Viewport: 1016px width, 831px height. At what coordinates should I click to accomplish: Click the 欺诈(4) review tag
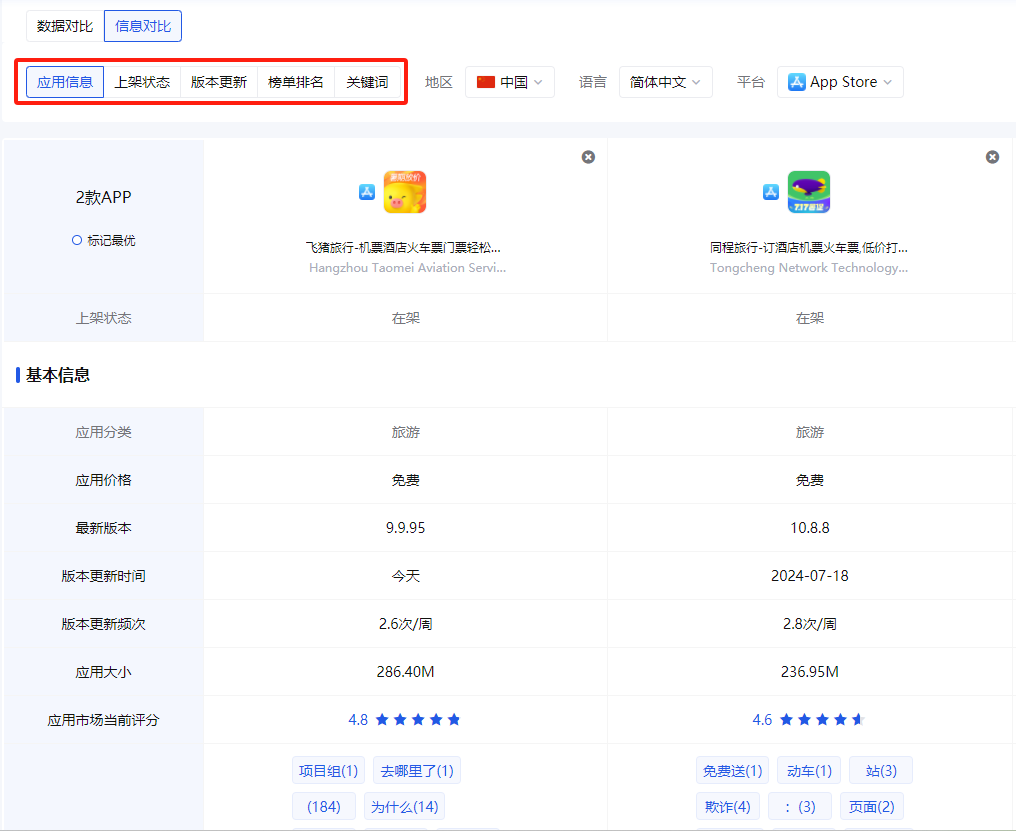[x=728, y=806]
